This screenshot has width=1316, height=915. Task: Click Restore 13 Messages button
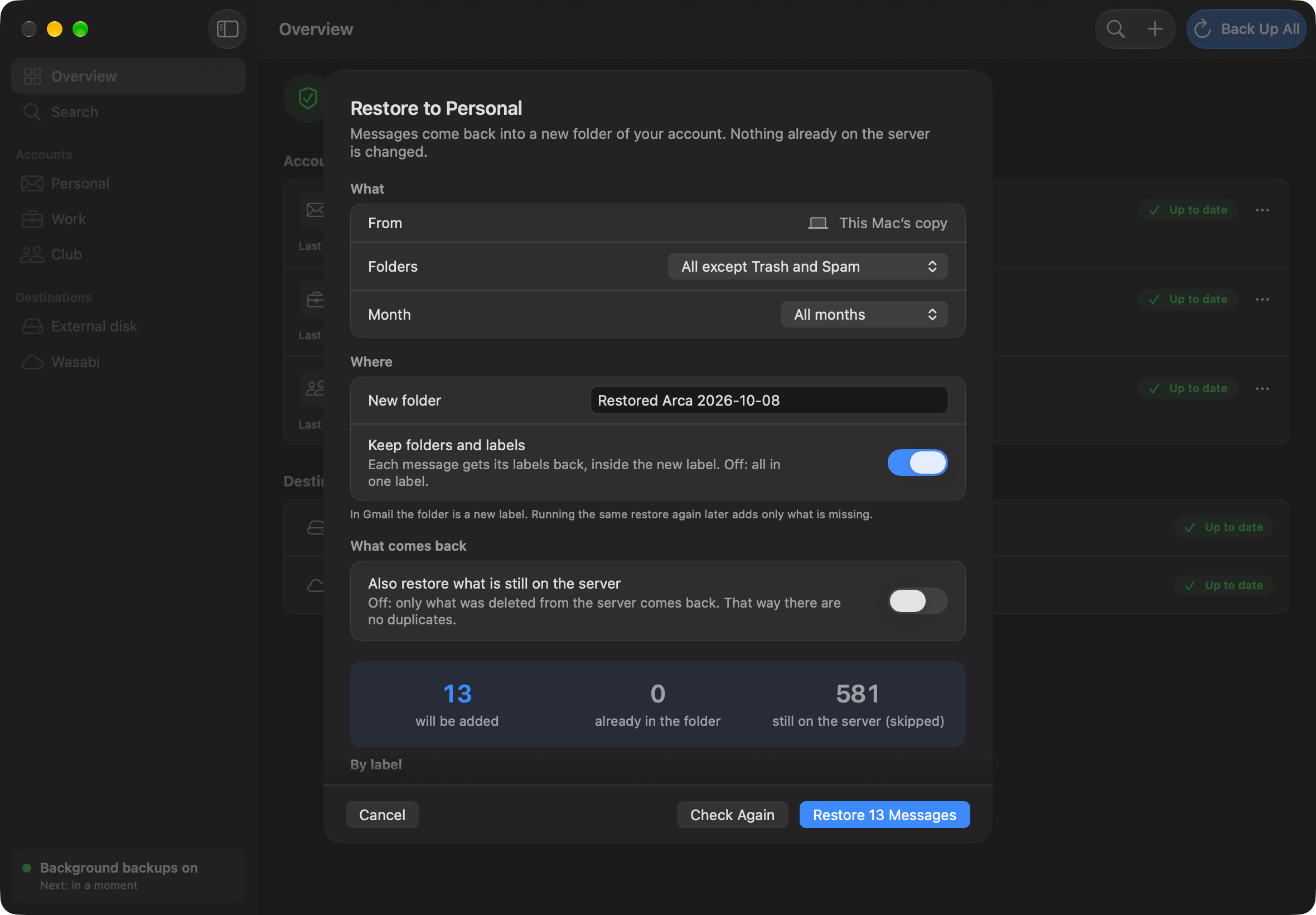coord(884,815)
